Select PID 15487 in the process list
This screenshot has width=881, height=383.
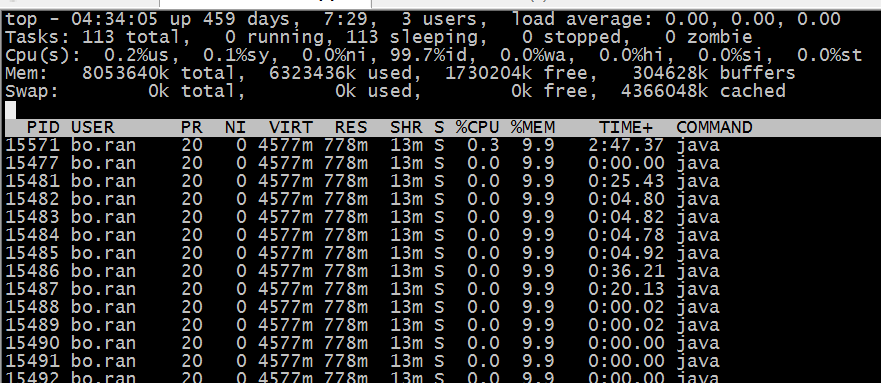coord(33,289)
